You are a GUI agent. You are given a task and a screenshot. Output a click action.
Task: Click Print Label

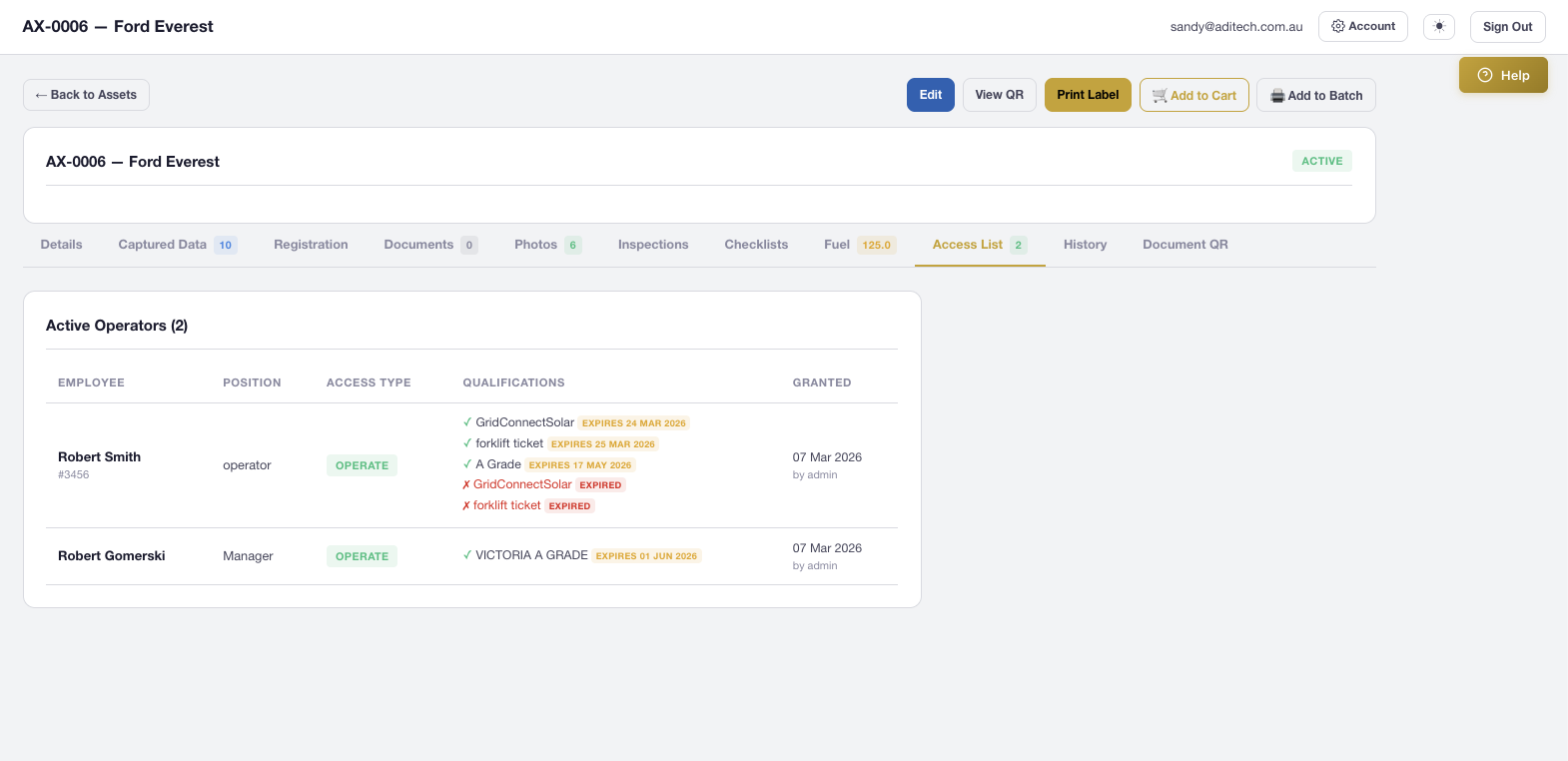1088,95
